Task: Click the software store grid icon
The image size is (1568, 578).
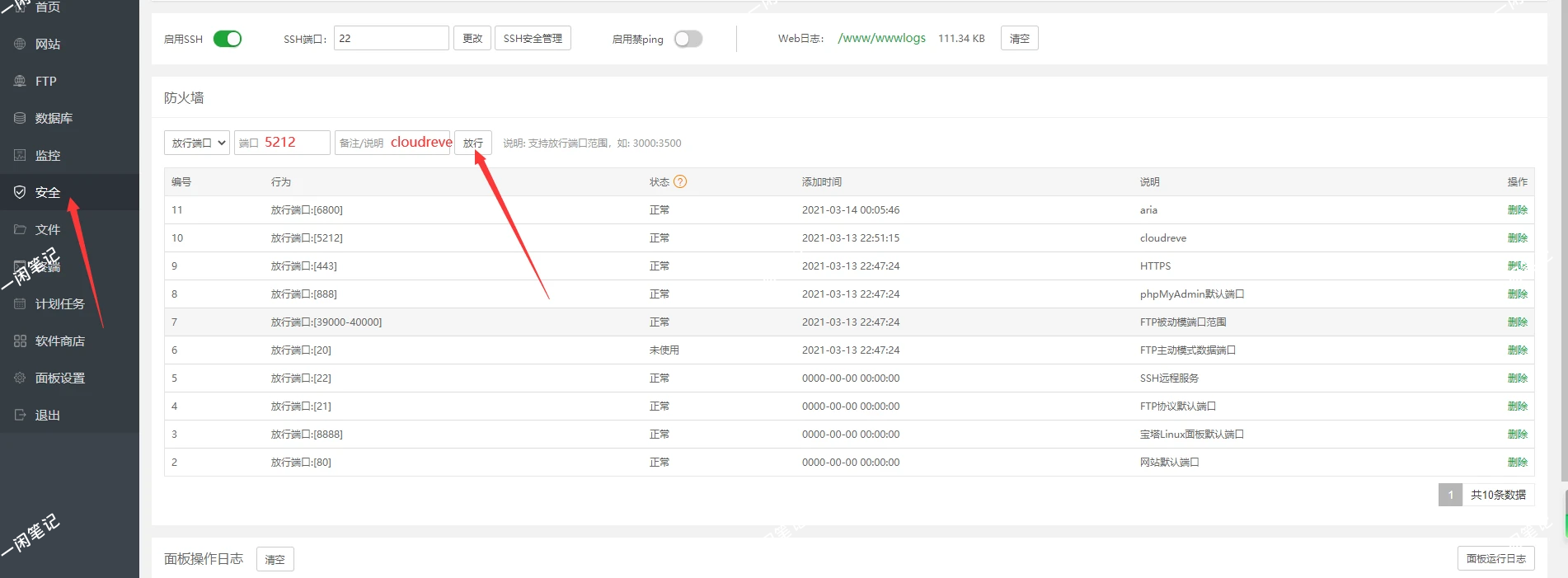Action: pyautogui.click(x=20, y=341)
